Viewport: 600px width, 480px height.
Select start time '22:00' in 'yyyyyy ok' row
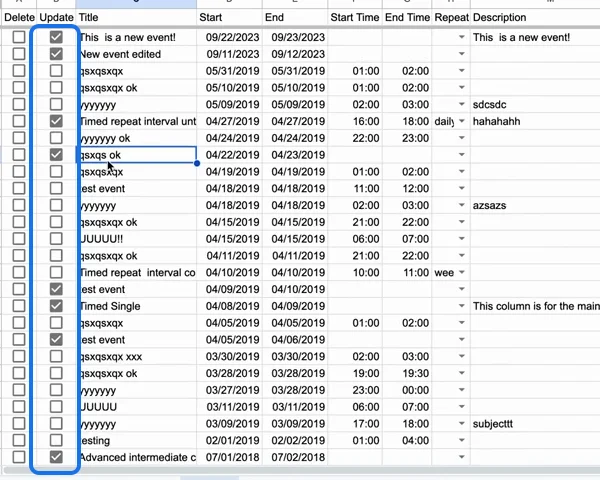355,138
